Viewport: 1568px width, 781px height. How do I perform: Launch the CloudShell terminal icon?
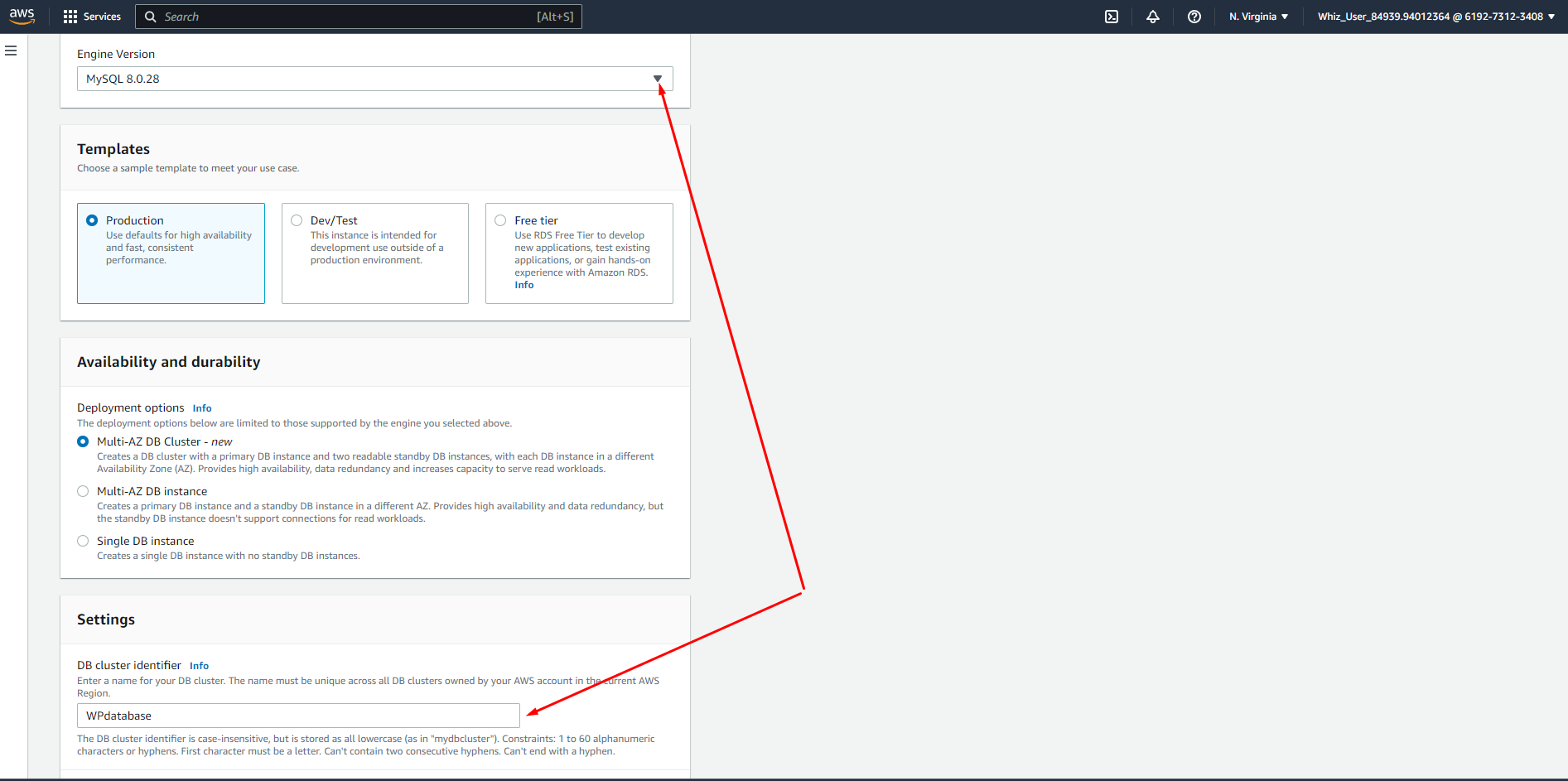coord(1112,17)
